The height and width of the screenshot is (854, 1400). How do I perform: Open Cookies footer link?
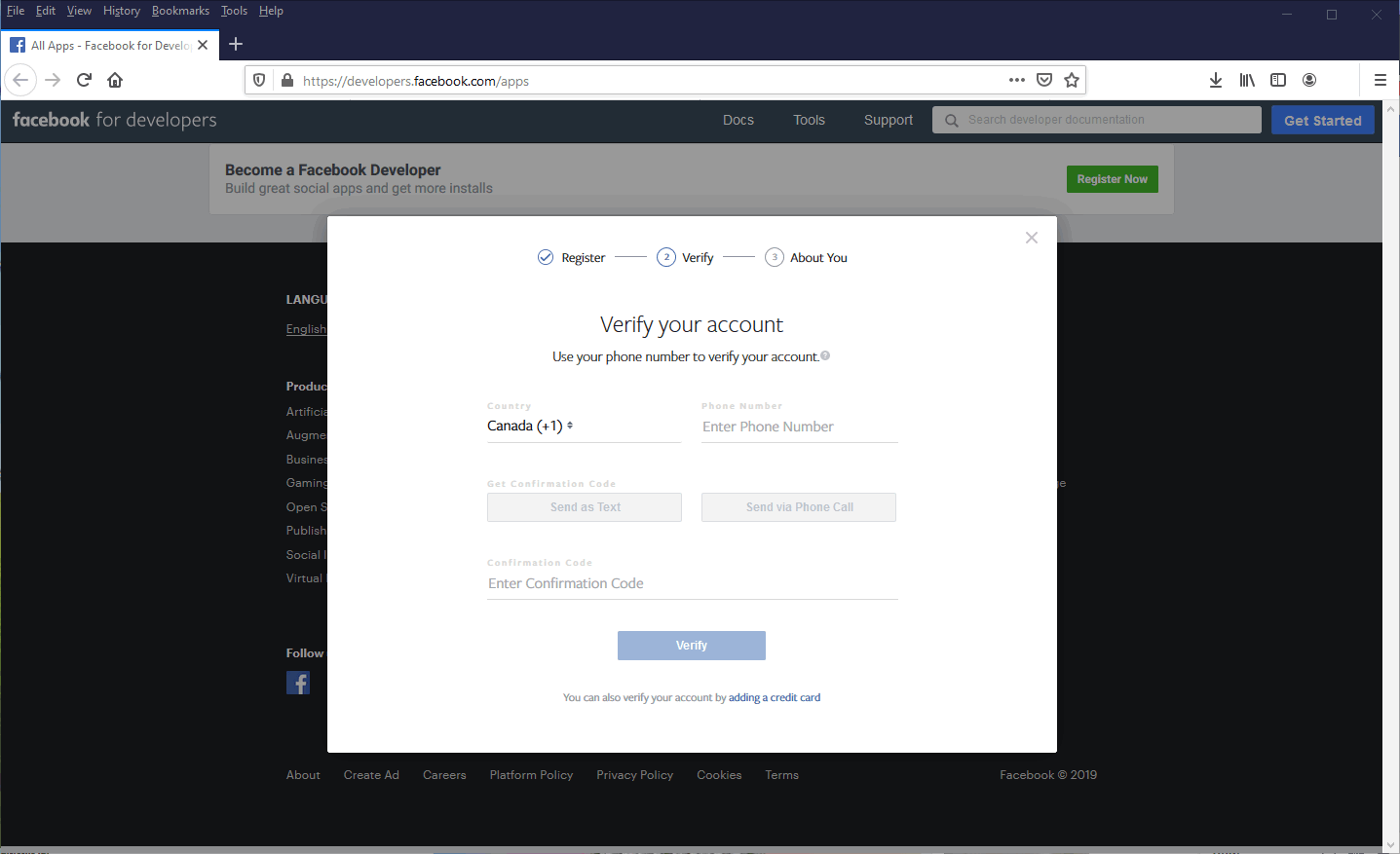tap(719, 775)
